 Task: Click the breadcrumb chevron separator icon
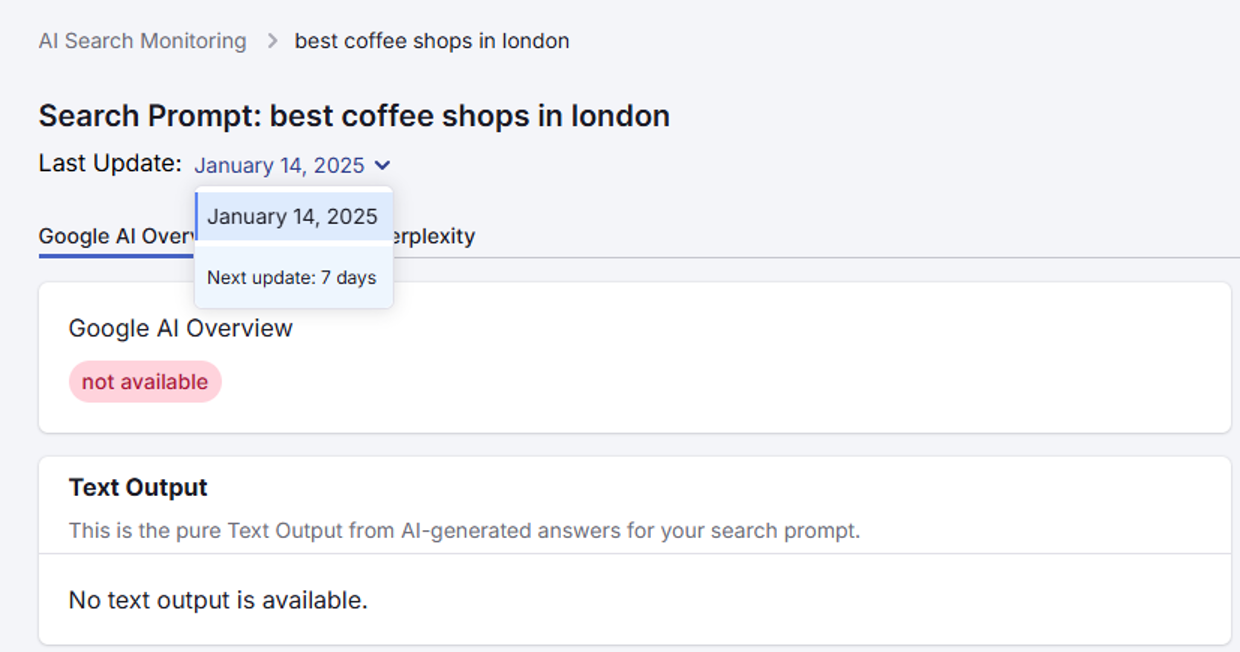click(x=270, y=41)
